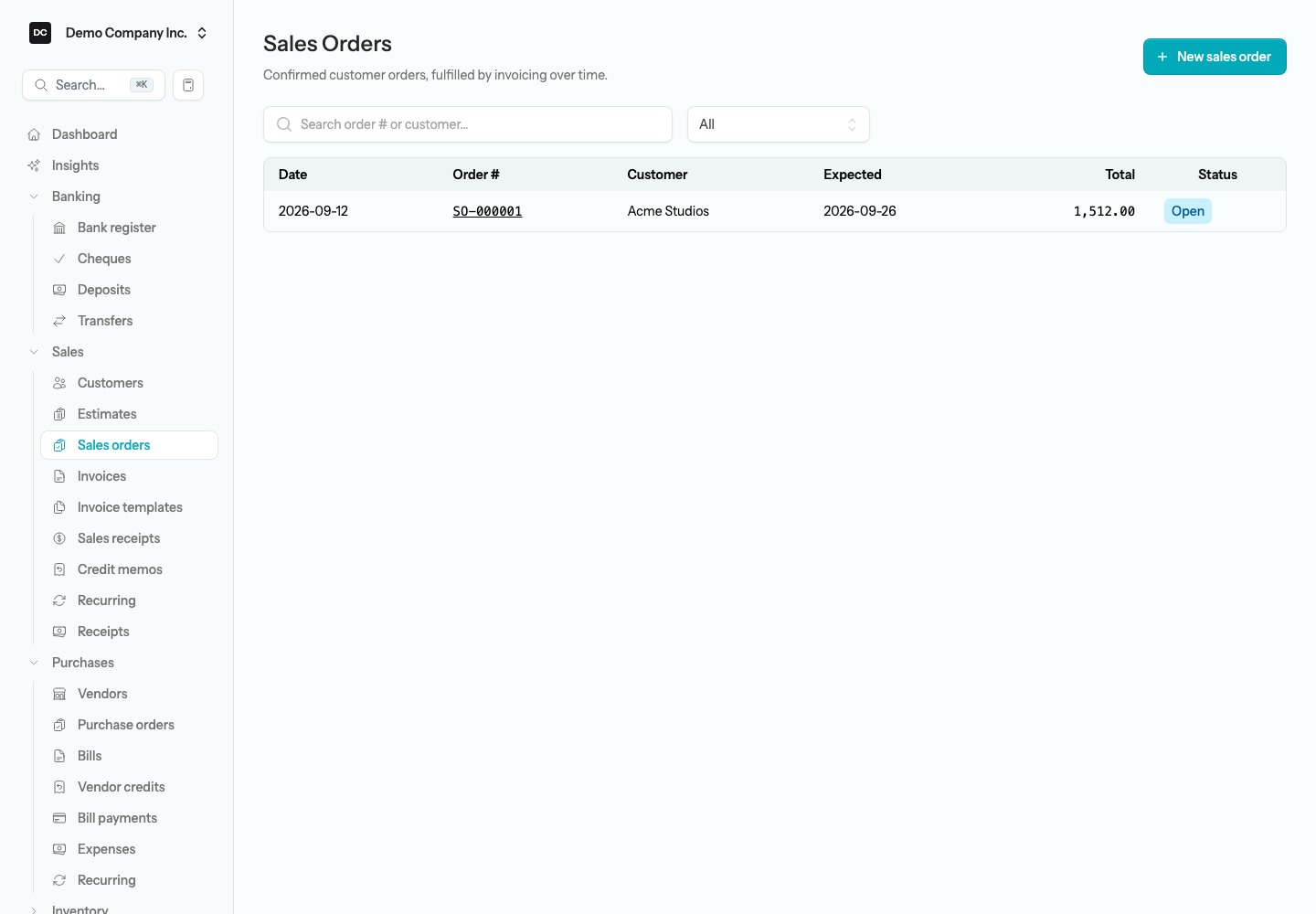Open the Demo Company Inc. switcher
This screenshot has height=914, width=1316.
tap(119, 33)
